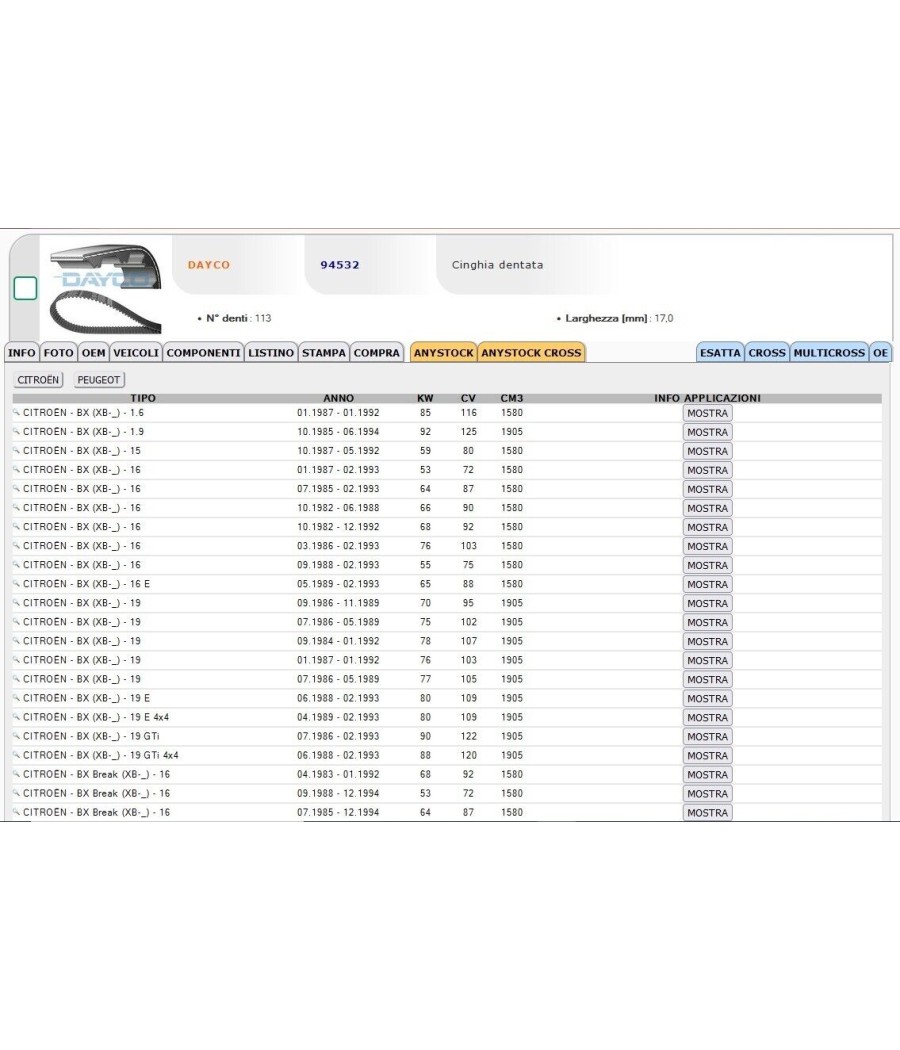Click magnifier icon on BX 19 E row
Image resolution: width=900 pixels, height=1050 pixels.
tap(17, 698)
